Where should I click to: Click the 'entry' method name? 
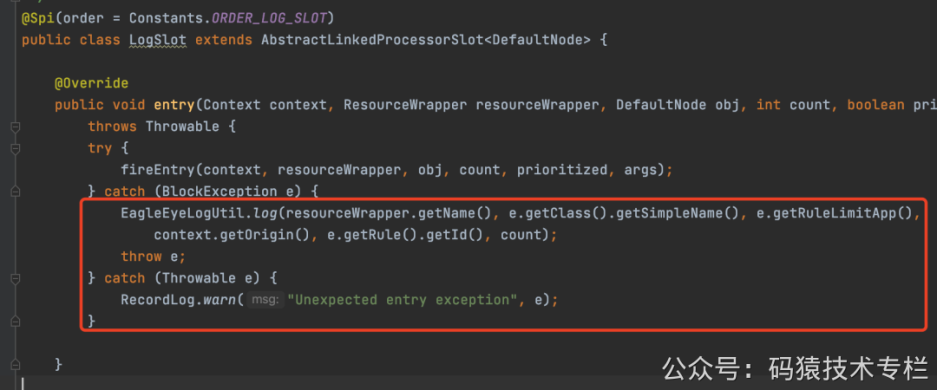coord(174,105)
